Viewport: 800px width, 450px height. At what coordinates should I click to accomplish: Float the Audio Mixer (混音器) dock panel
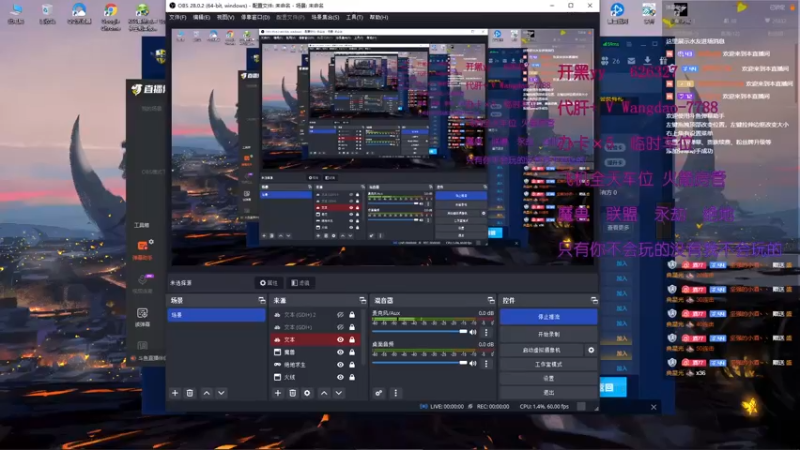click(x=491, y=300)
